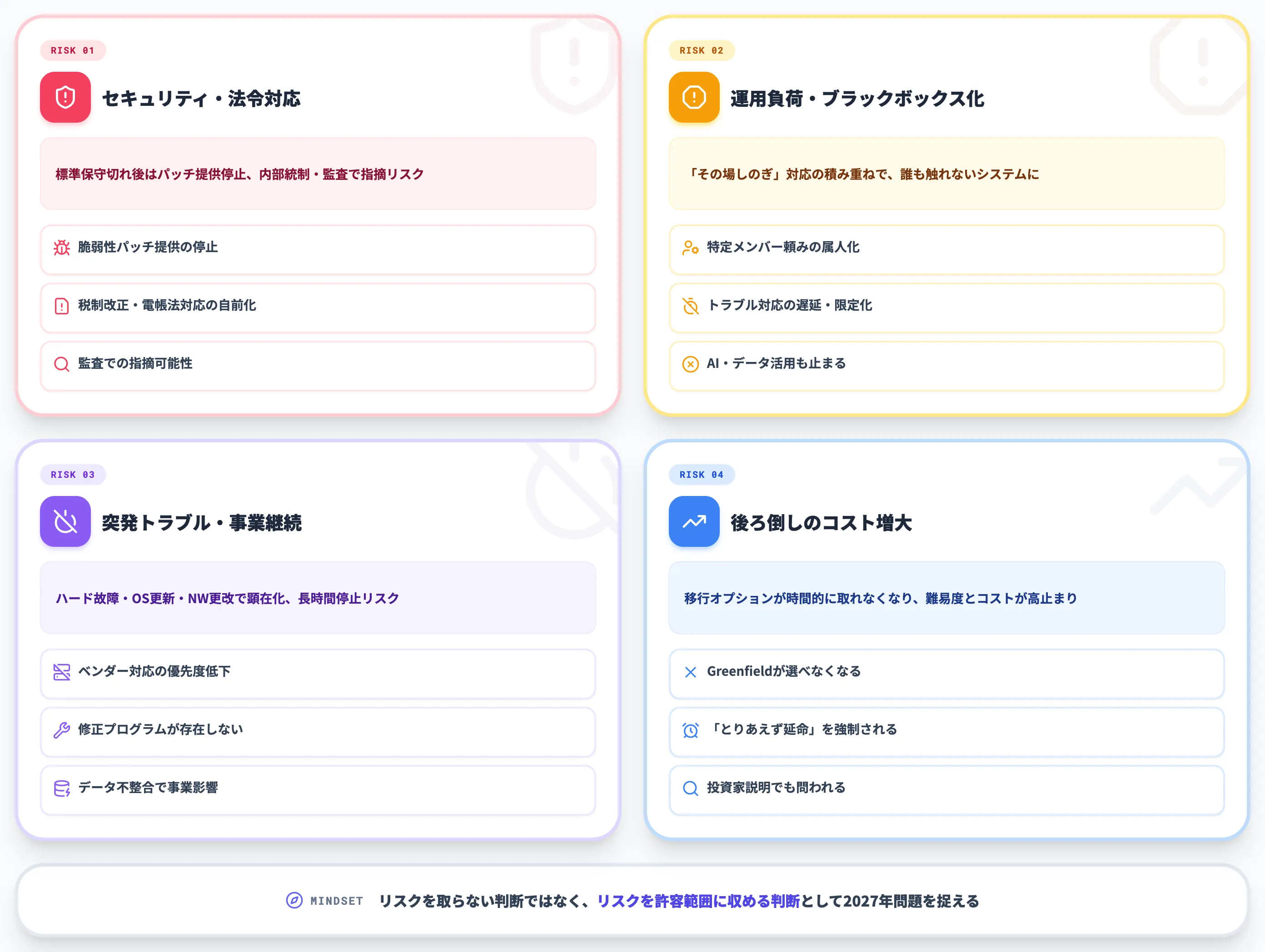Viewport: 1265px width, 952px height.
Task: Click the RISK 02 badge
Action: [x=701, y=50]
